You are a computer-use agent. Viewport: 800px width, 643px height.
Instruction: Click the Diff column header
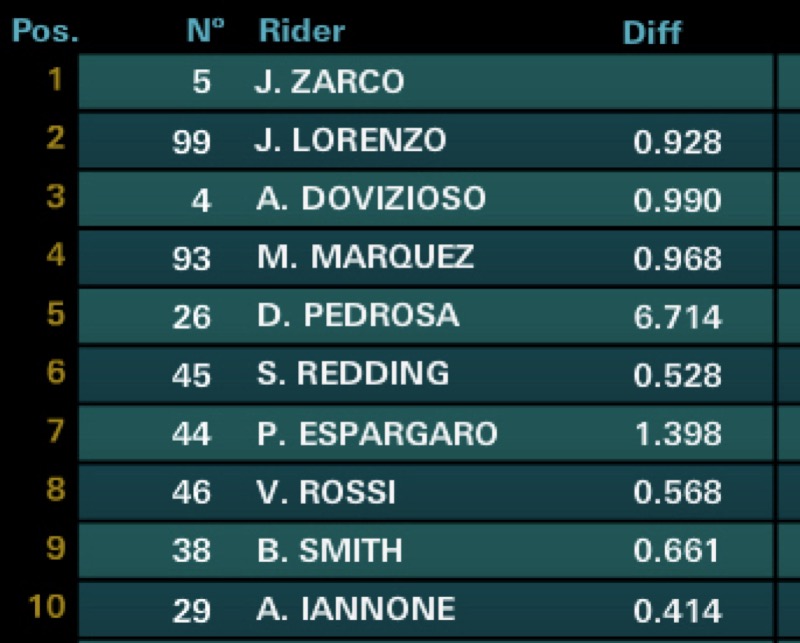[x=651, y=32]
